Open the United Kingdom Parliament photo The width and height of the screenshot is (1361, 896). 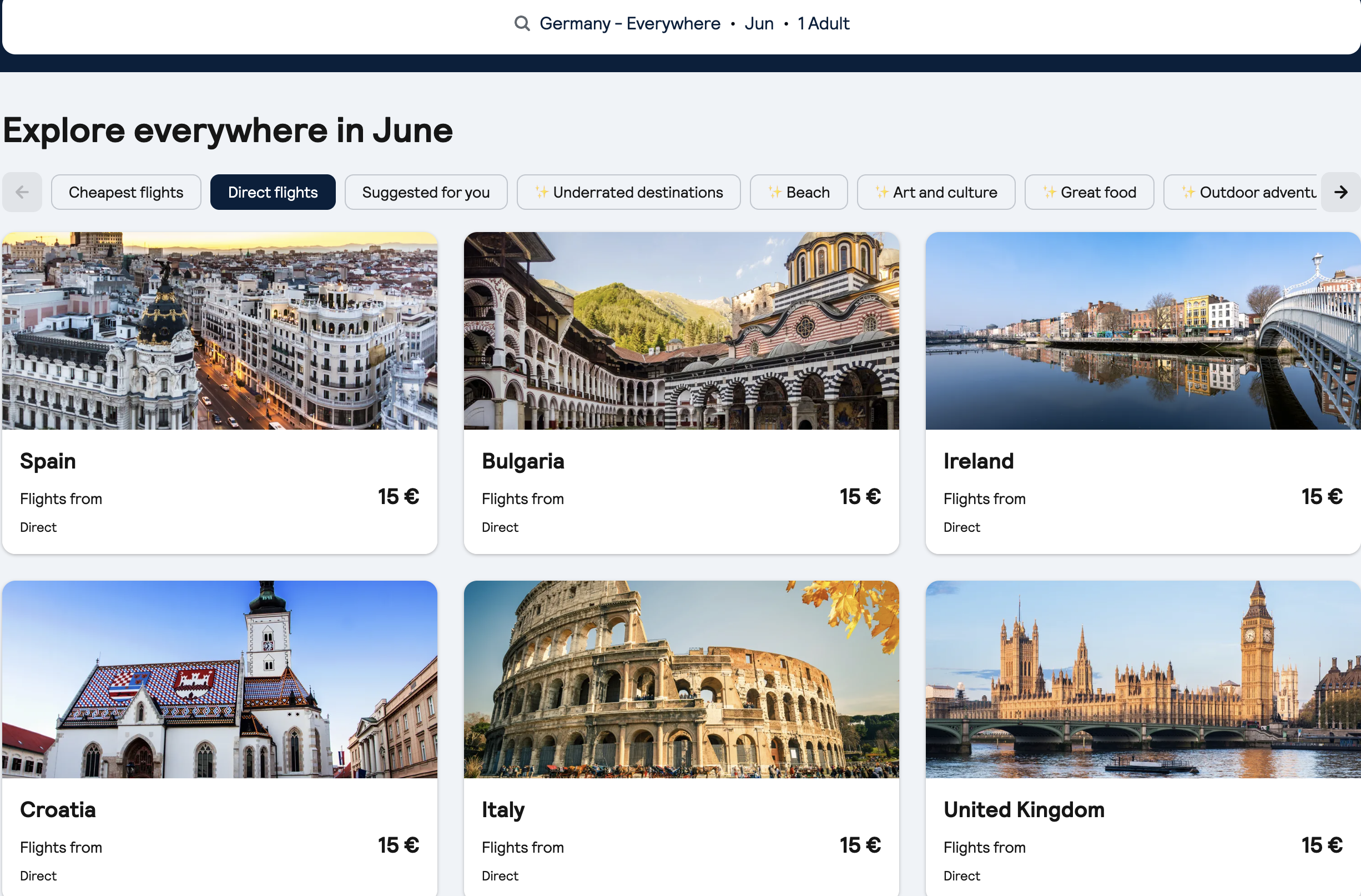1142,679
